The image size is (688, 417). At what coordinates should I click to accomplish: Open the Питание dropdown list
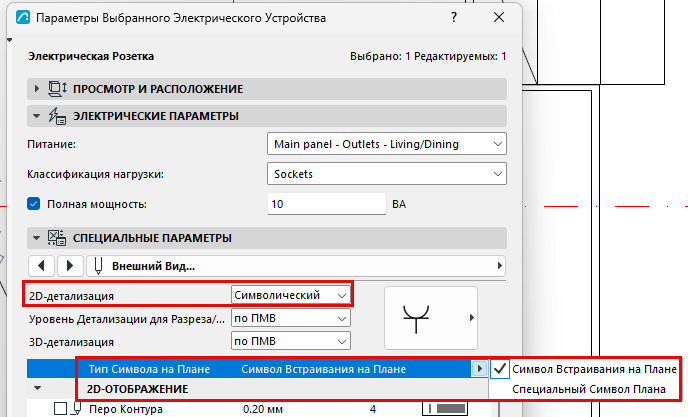point(387,144)
